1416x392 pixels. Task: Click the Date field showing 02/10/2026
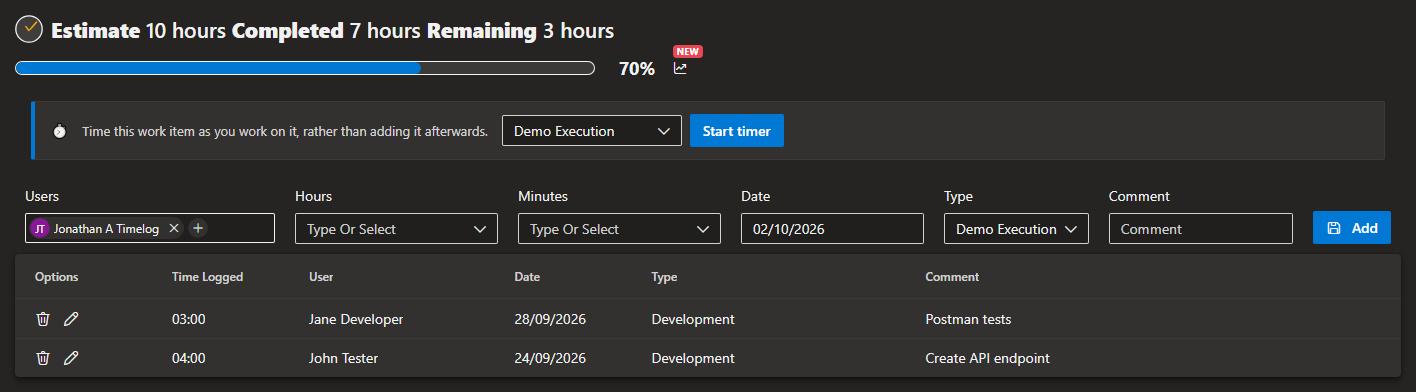click(832, 229)
